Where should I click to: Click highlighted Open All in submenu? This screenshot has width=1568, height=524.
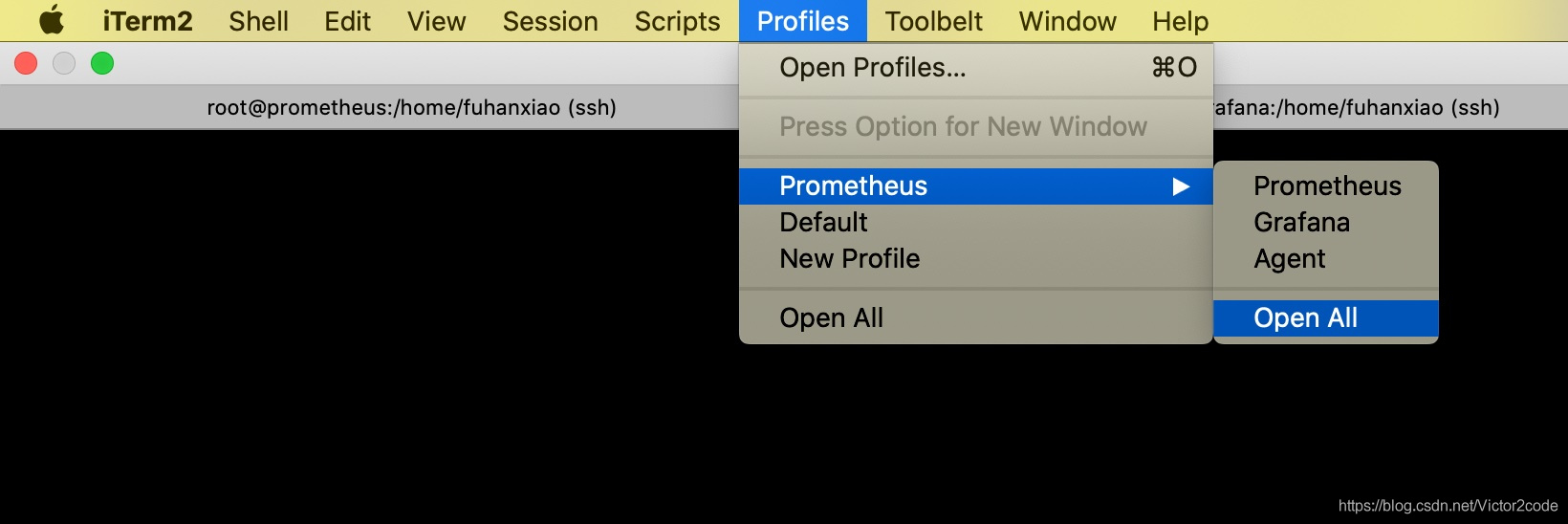[1305, 318]
